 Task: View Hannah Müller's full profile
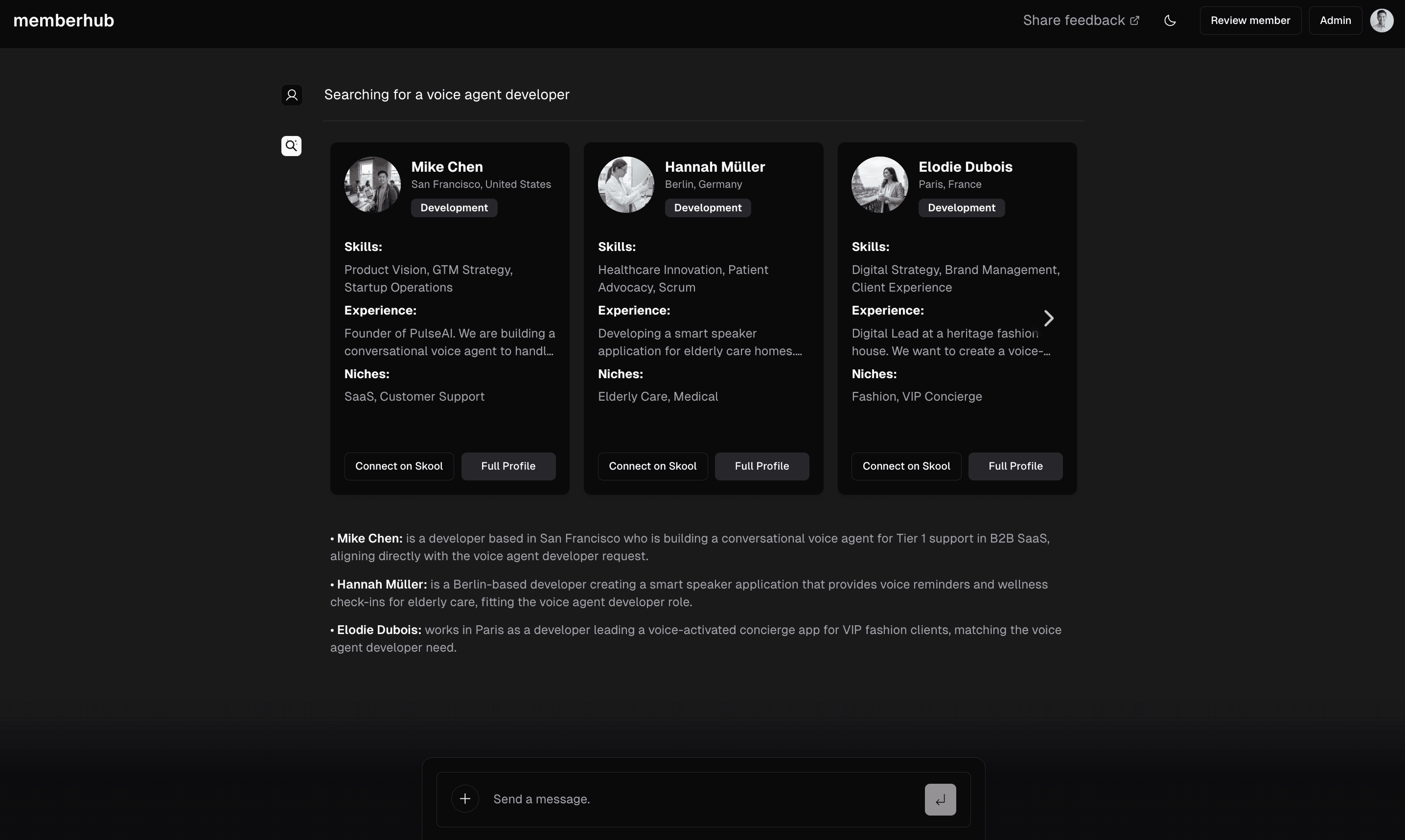[x=761, y=466]
